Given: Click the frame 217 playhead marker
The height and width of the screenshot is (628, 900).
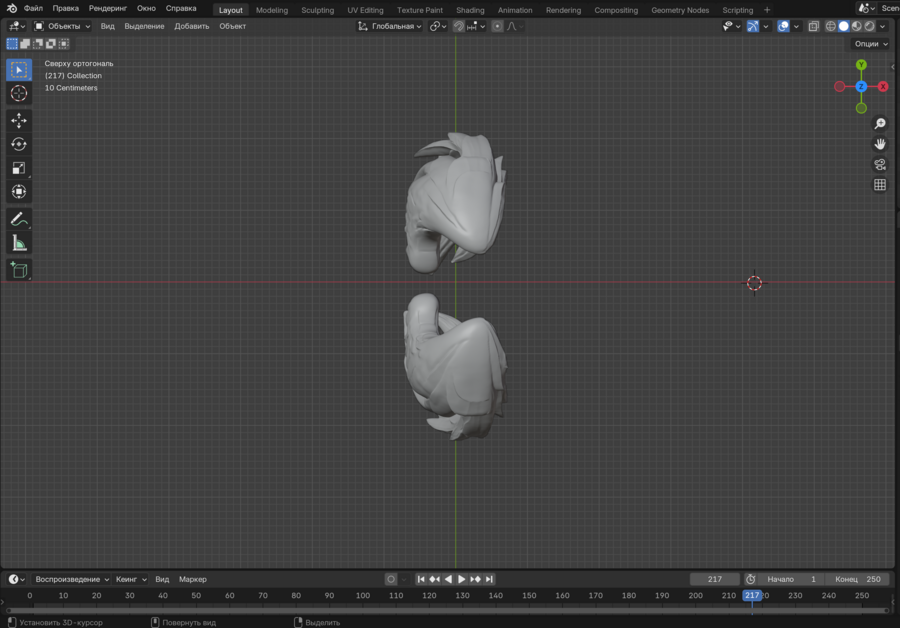Looking at the screenshot, I should (x=752, y=595).
